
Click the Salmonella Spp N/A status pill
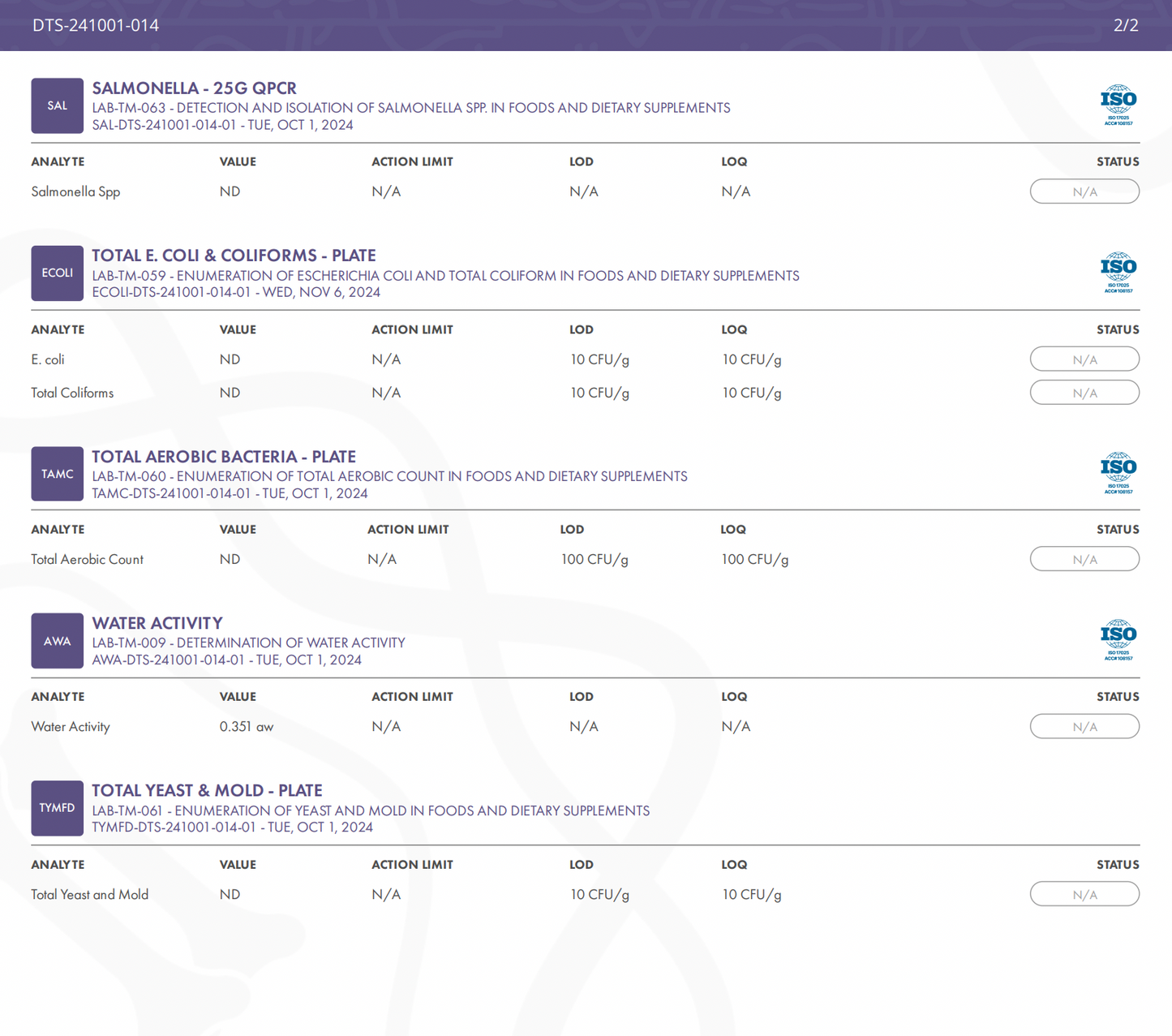(x=1084, y=192)
